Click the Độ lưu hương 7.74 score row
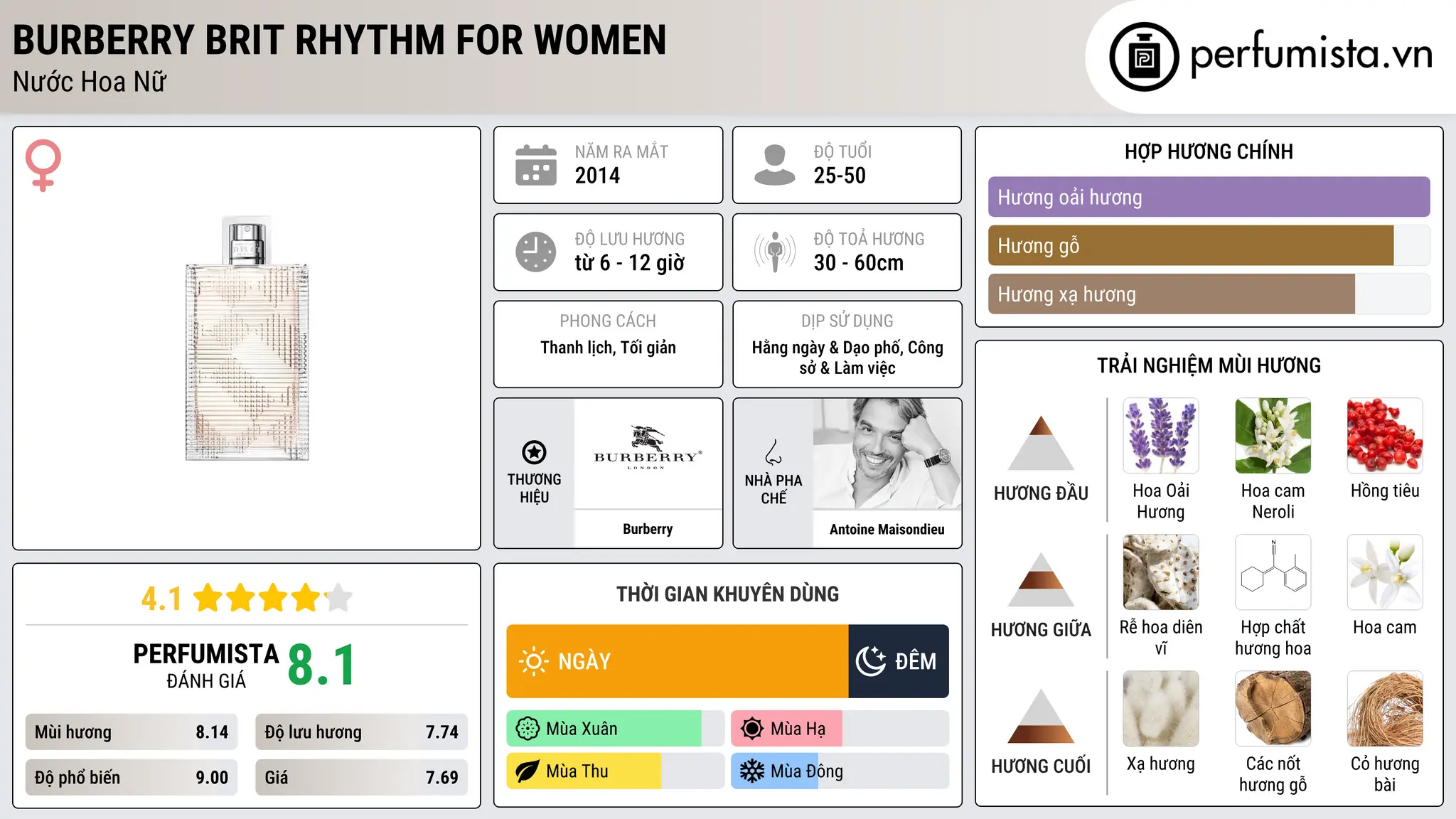The image size is (1456, 819). click(361, 732)
